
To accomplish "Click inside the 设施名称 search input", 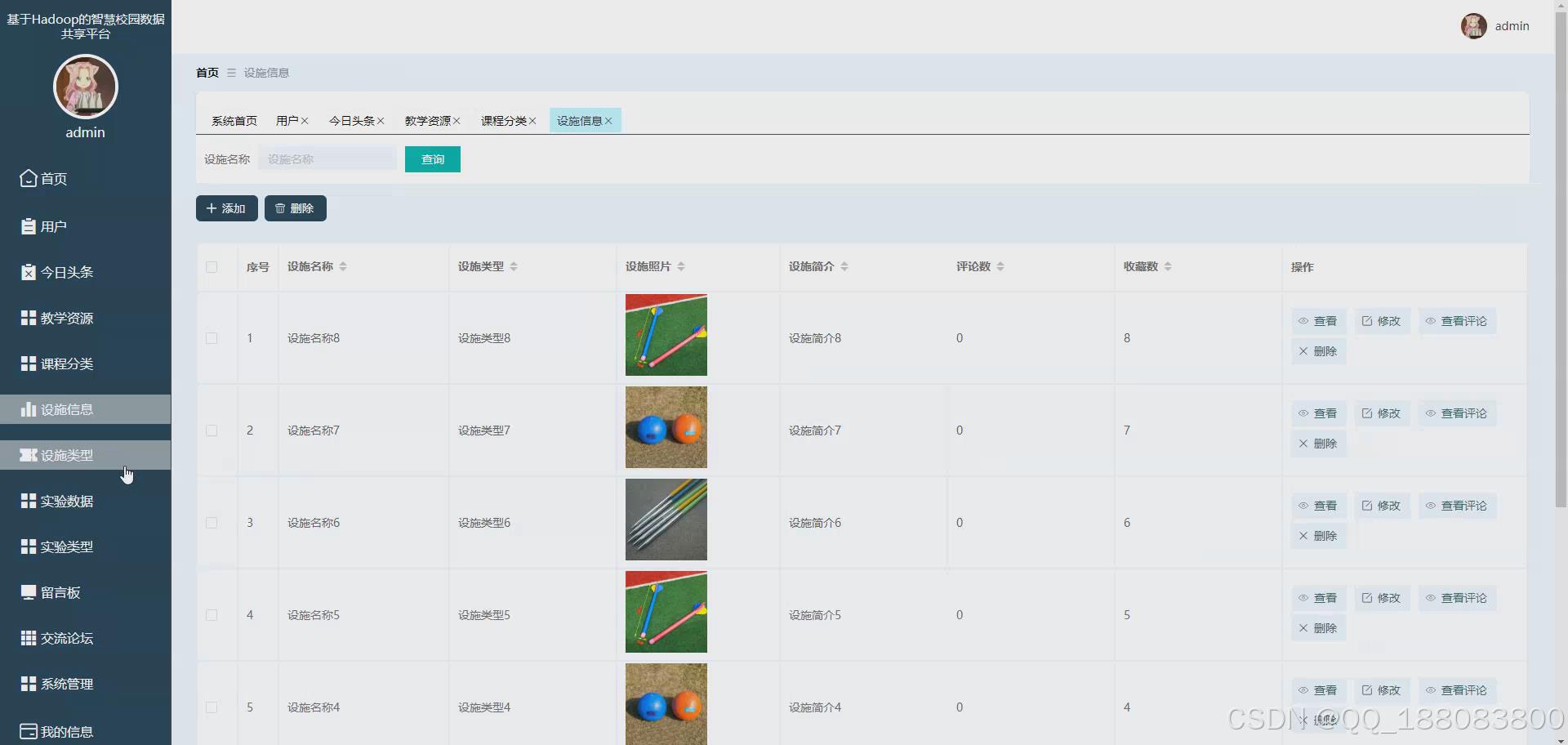I will pos(327,158).
